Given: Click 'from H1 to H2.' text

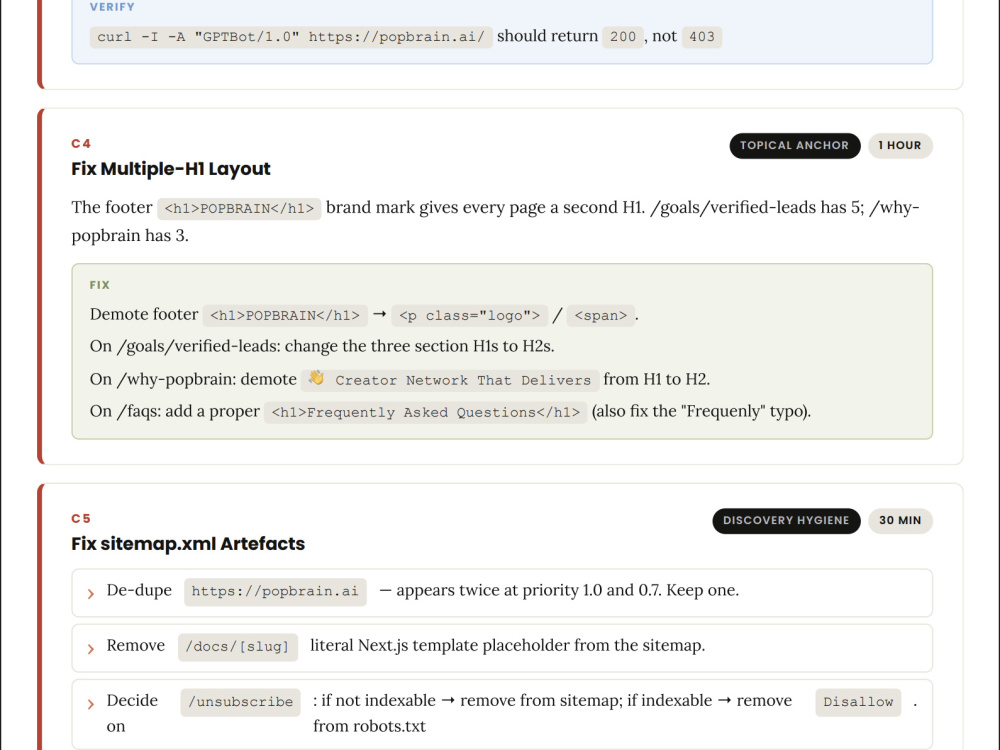Looking at the screenshot, I should point(657,379).
